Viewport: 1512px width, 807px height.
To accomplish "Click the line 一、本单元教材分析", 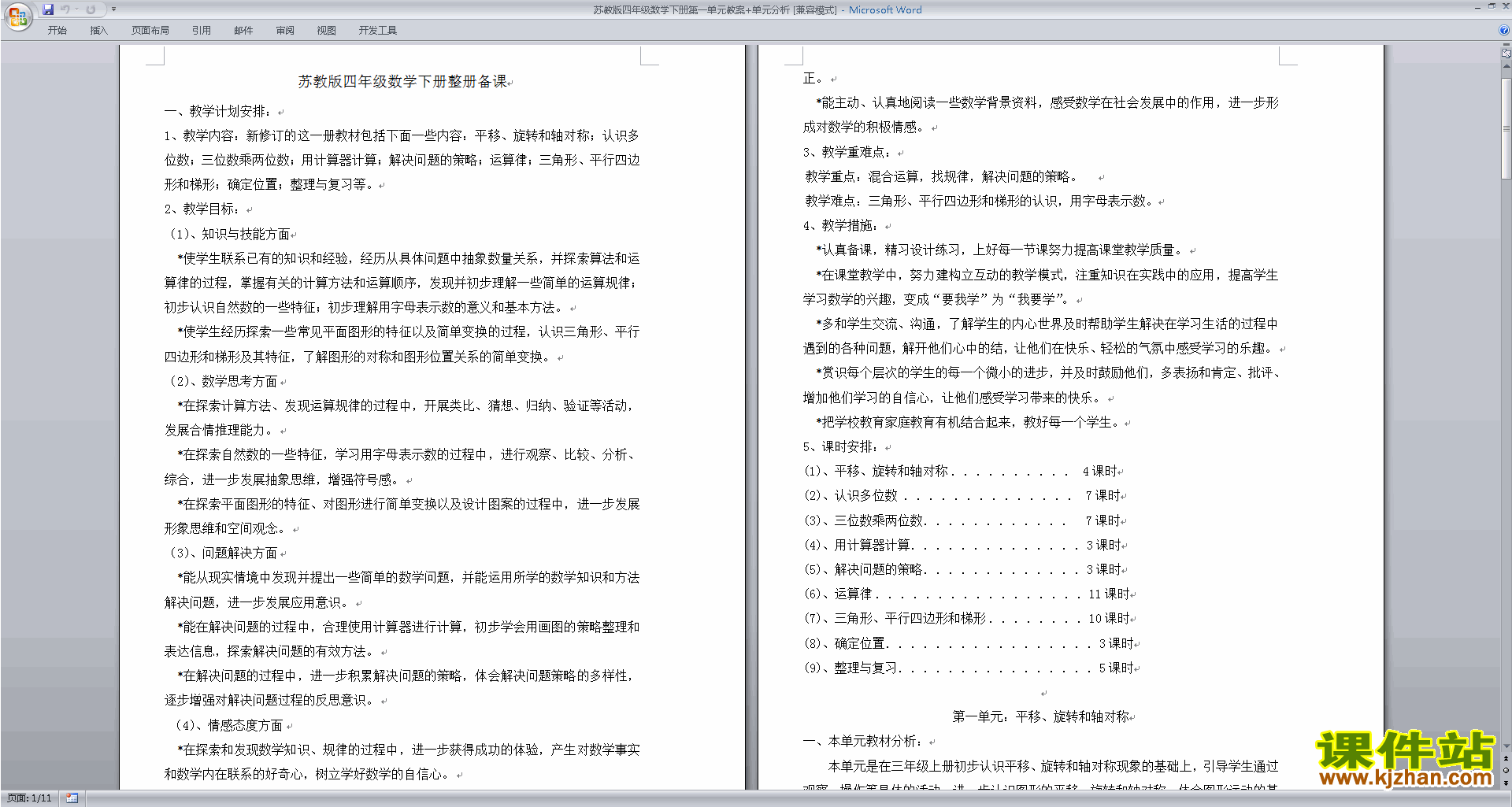I will (x=864, y=741).
